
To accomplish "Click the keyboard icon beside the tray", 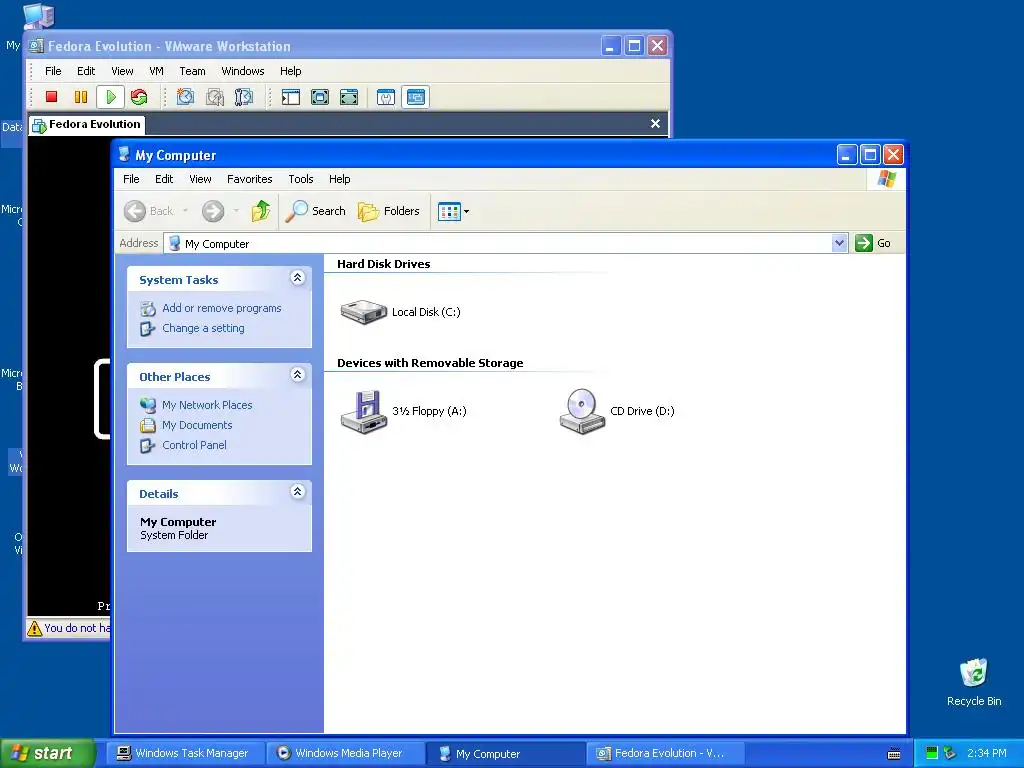I will [x=894, y=754].
